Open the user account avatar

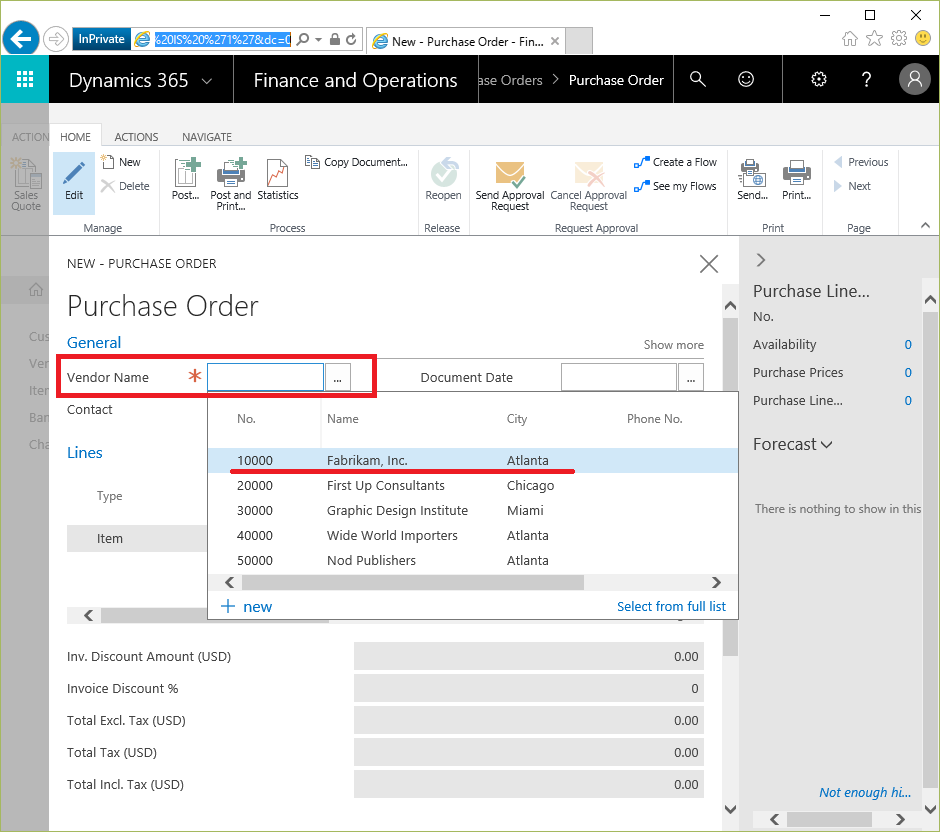[x=914, y=79]
